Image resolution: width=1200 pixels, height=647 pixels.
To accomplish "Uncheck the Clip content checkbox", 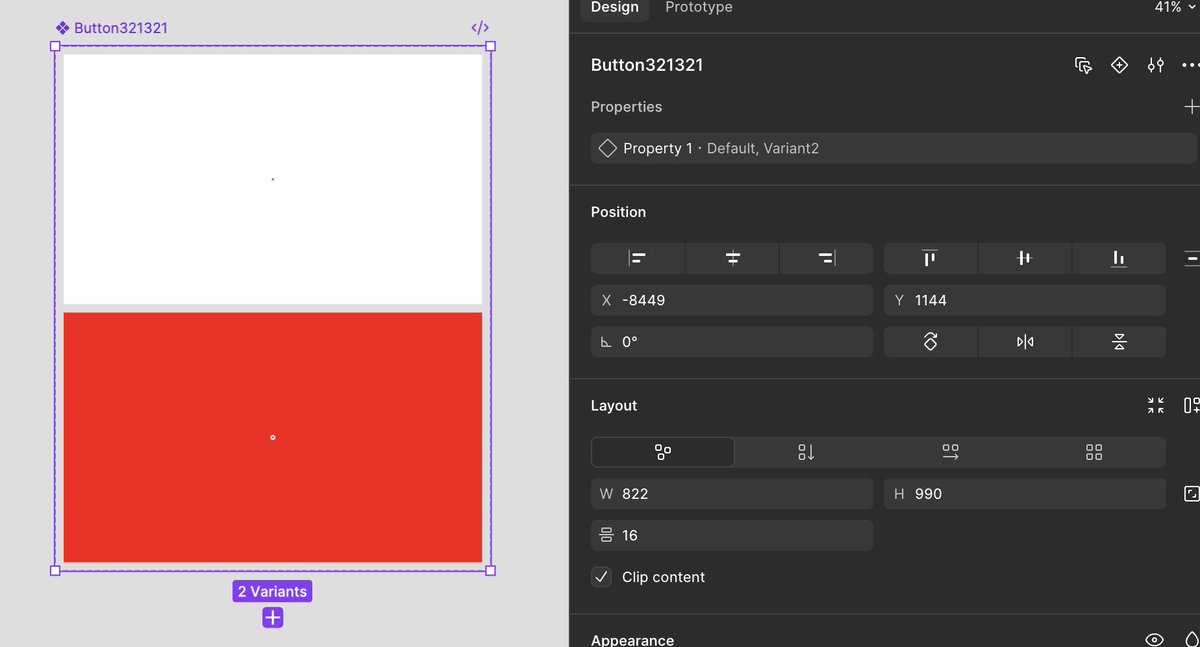I will click(x=601, y=577).
